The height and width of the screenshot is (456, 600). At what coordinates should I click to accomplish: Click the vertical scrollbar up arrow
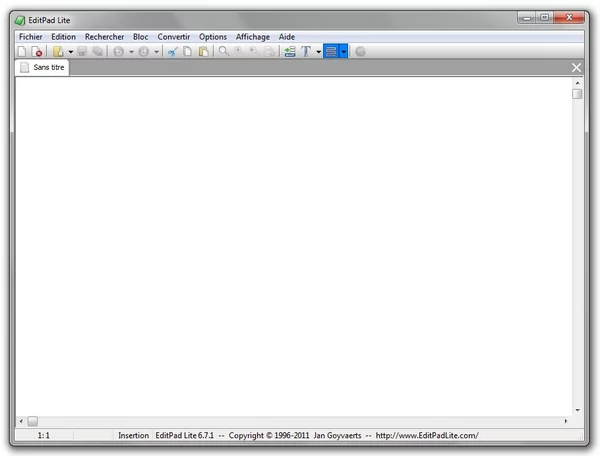click(x=577, y=83)
